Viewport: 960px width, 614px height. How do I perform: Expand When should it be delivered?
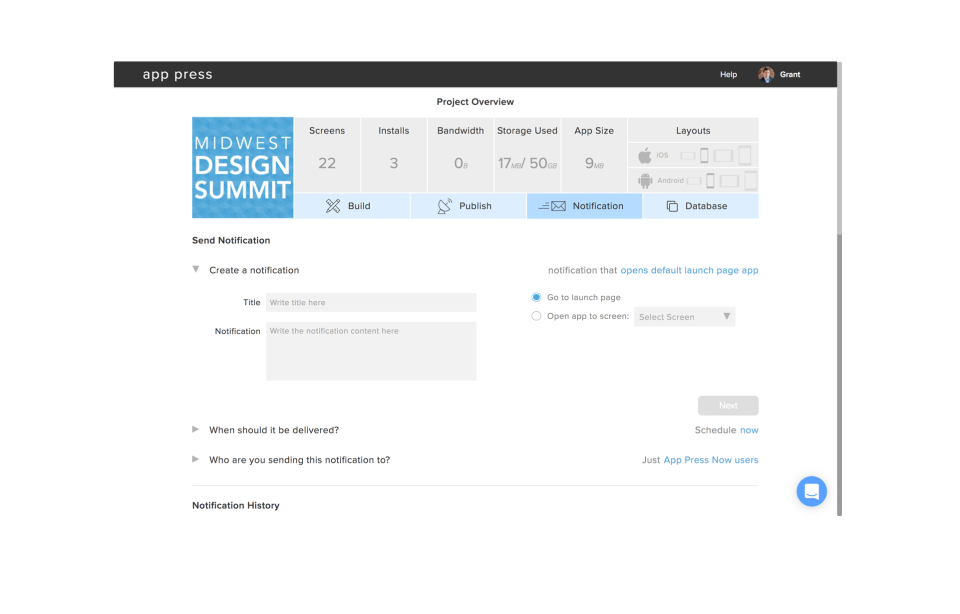coord(195,430)
